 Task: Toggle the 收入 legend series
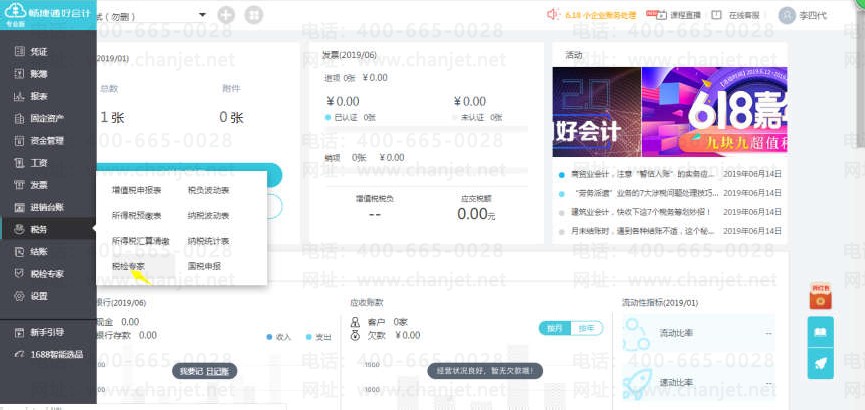tap(278, 337)
